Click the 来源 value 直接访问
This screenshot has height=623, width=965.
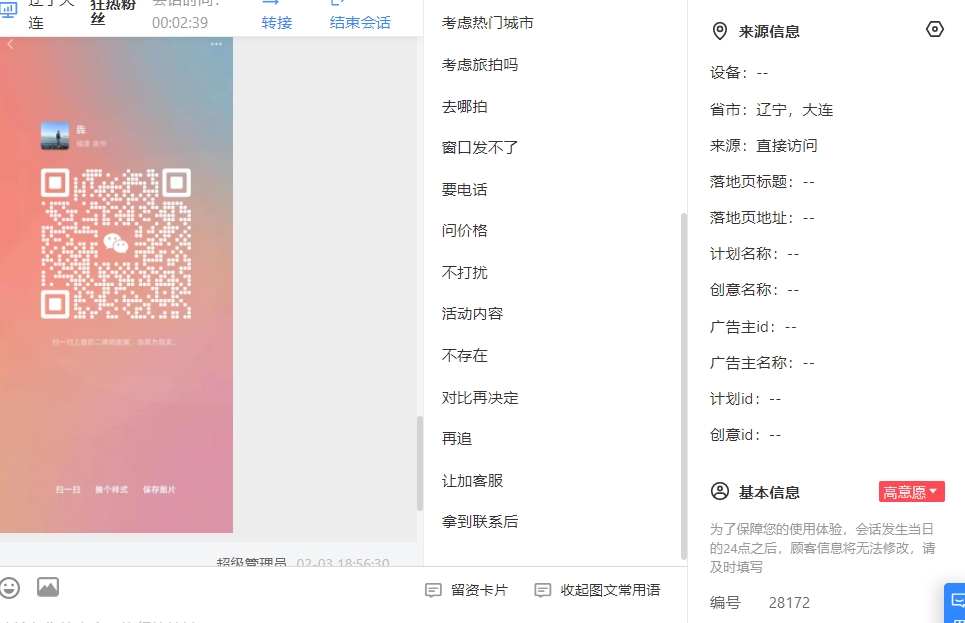(787, 146)
